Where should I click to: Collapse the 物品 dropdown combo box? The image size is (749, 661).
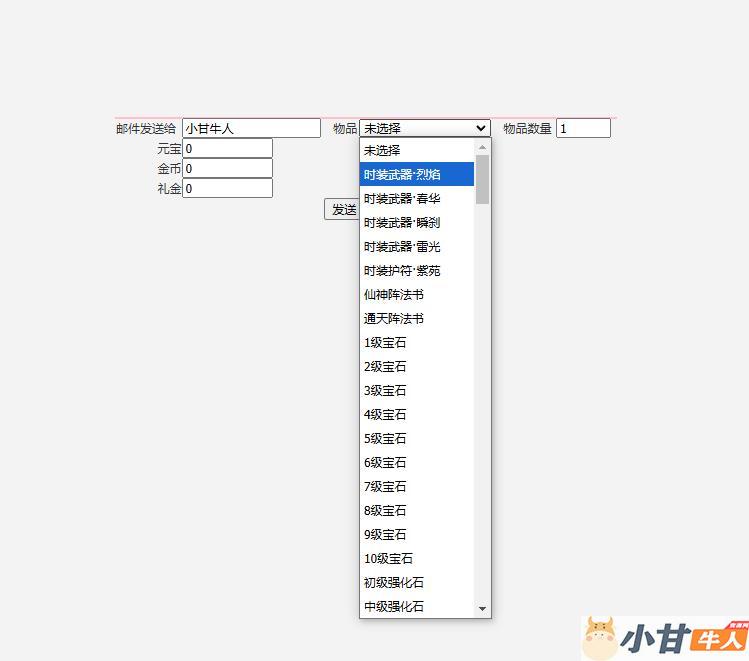[425, 128]
